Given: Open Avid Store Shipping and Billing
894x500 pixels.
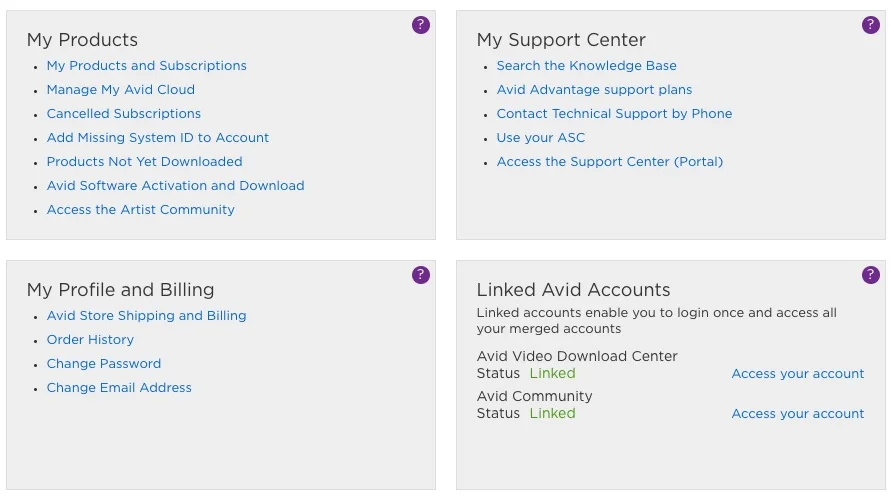Looking at the screenshot, I should pyautogui.click(x=147, y=315).
